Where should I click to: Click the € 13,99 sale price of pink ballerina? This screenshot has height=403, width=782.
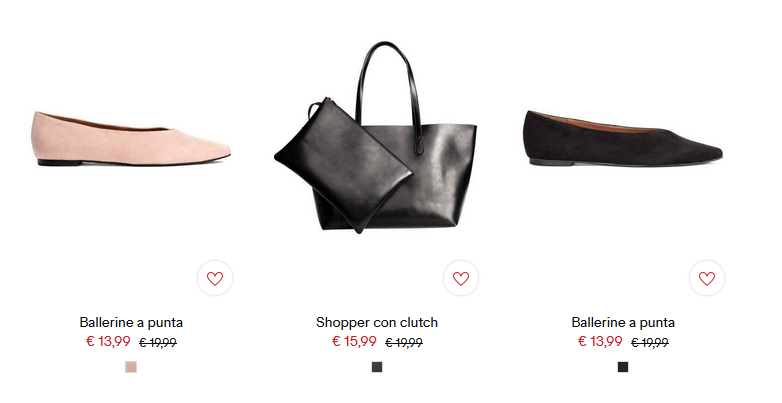pos(108,342)
